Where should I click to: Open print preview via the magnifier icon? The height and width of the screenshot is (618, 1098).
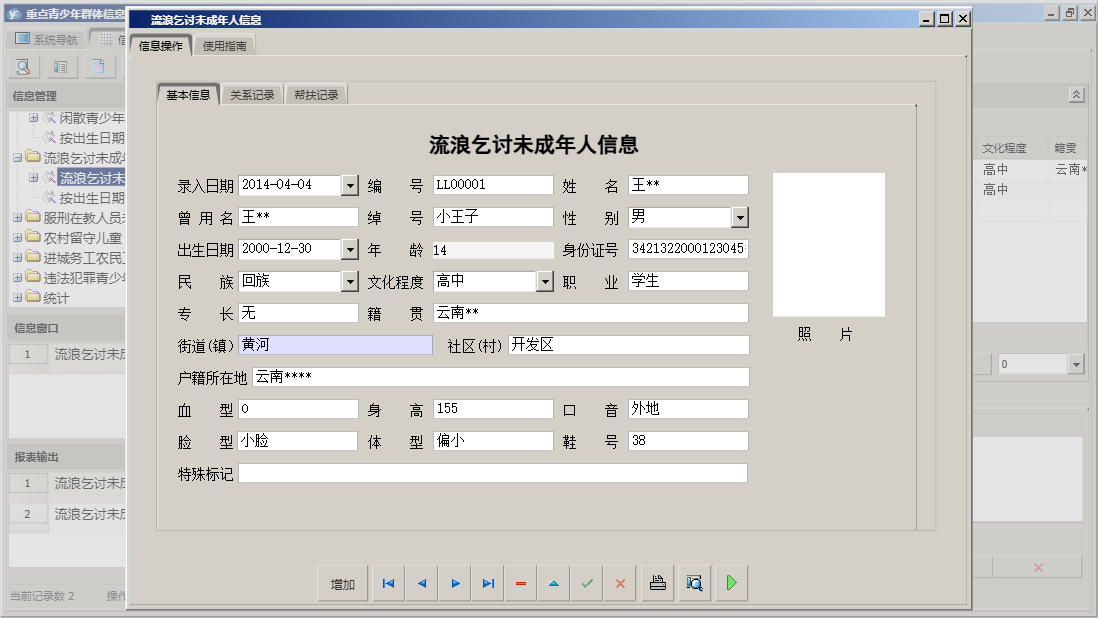pos(694,582)
